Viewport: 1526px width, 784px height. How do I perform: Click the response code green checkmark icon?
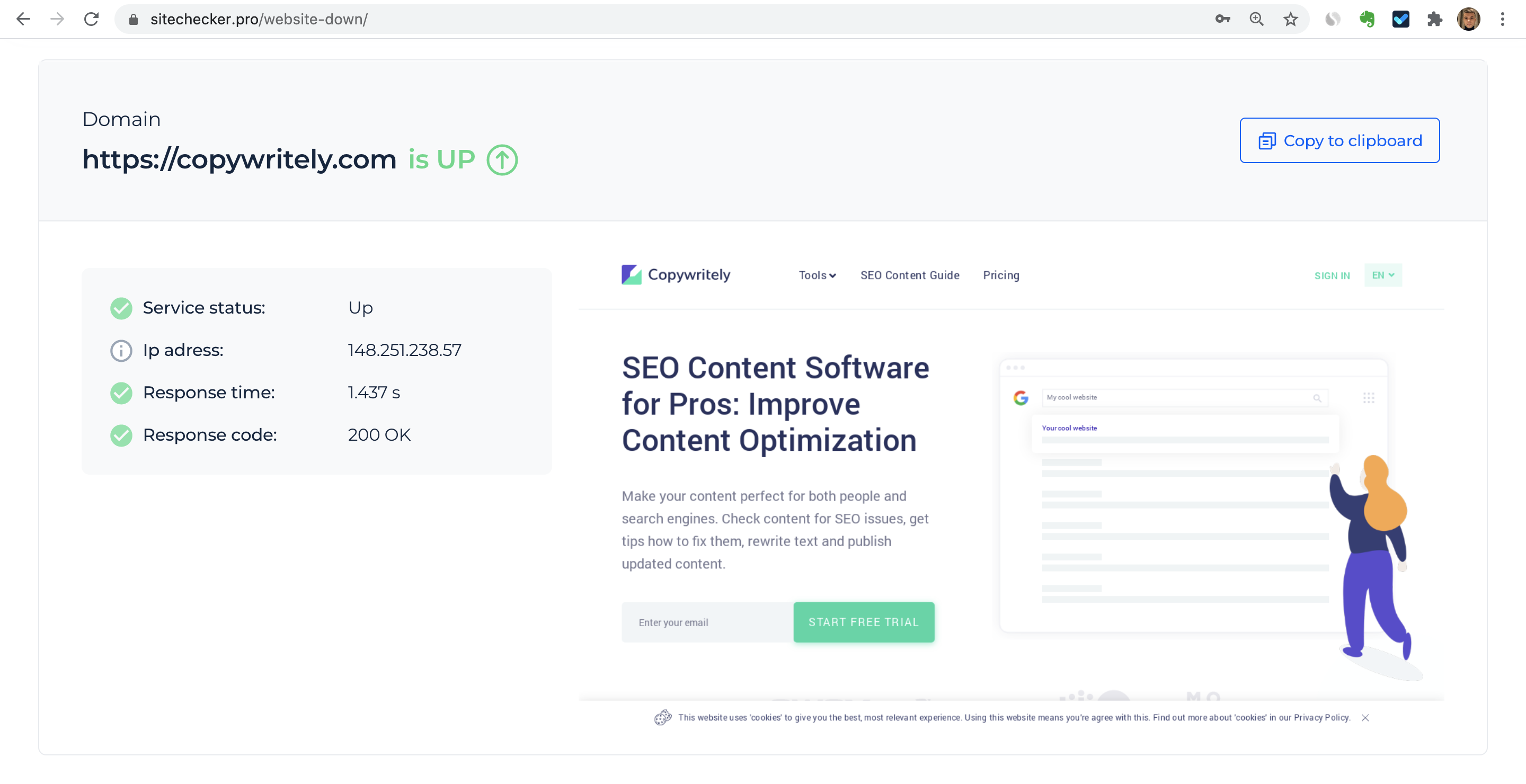pyautogui.click(x=121, y=435)
